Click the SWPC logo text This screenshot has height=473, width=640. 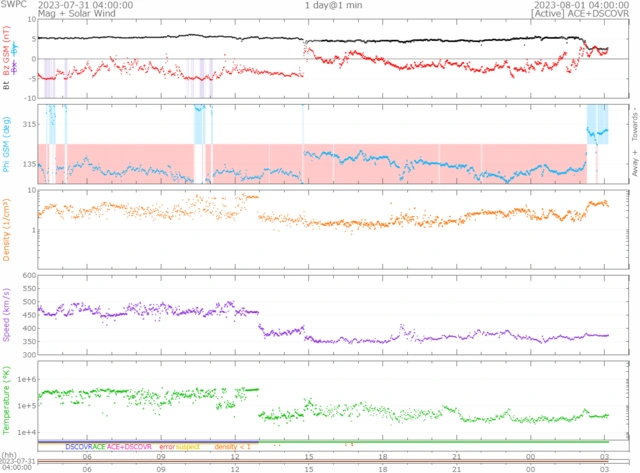click(14, 6)
